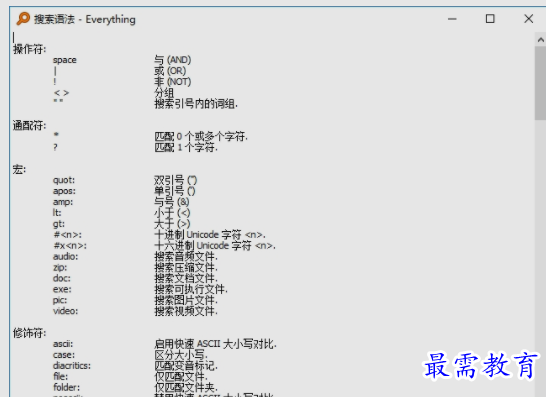Click the 'amp:' macro entry

coord(63,202)
